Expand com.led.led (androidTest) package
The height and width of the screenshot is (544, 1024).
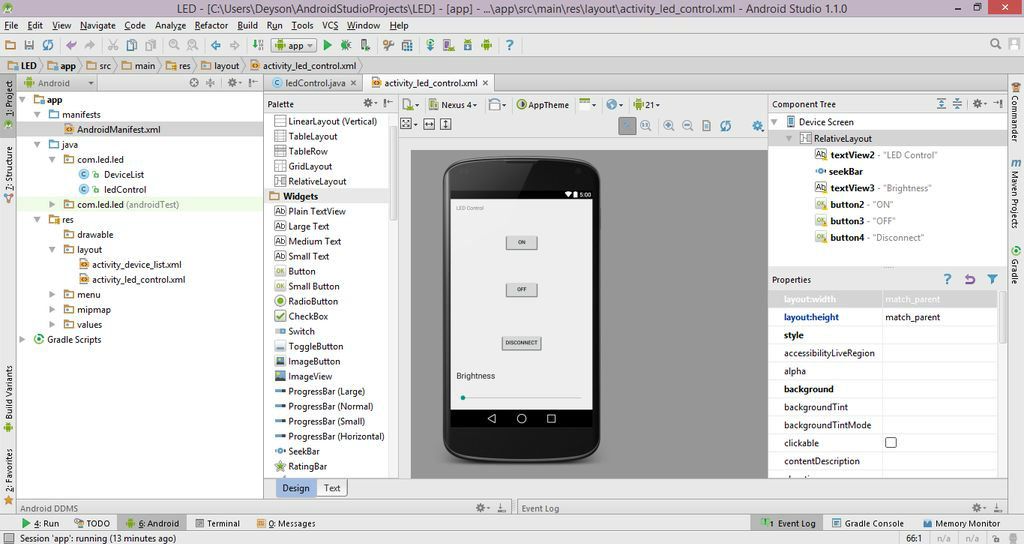click(52, 204)
